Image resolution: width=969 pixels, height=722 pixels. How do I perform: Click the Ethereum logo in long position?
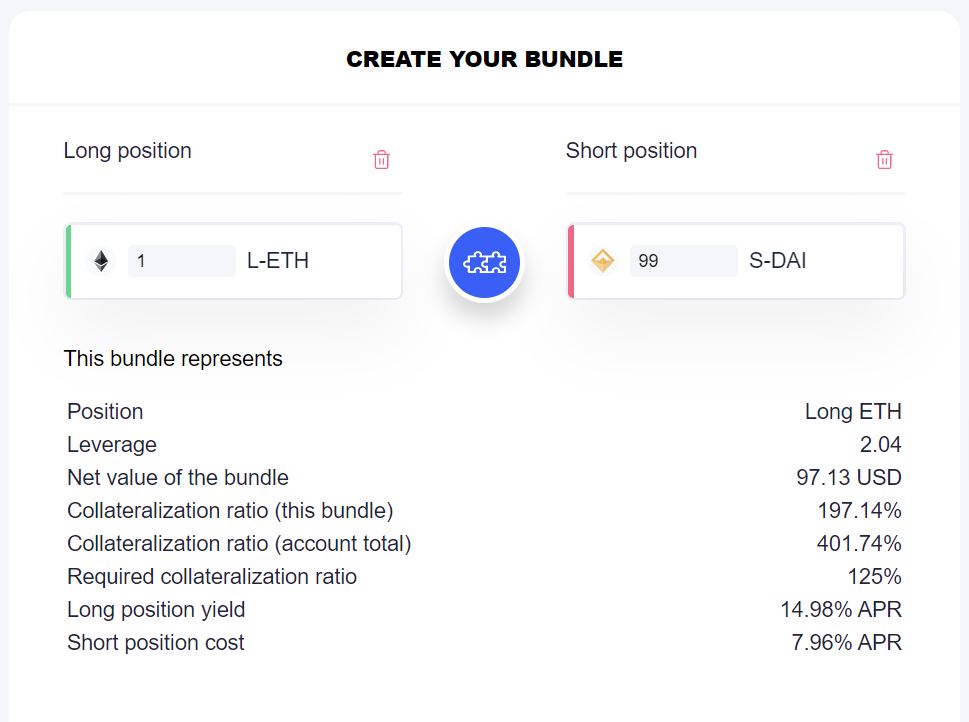pyautogui.click(x=101, y=261)
